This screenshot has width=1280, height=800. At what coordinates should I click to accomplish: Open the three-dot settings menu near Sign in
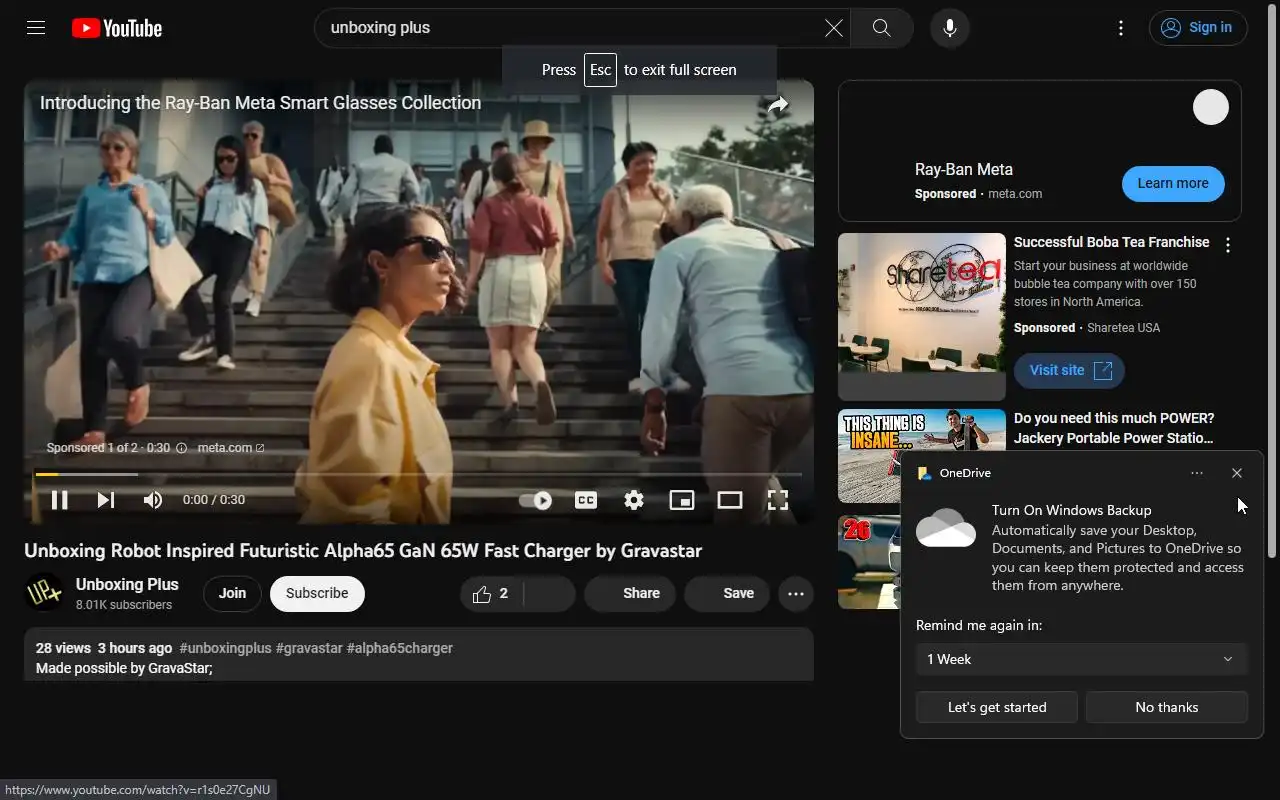pyautogui.click(x=1121, y=28)
